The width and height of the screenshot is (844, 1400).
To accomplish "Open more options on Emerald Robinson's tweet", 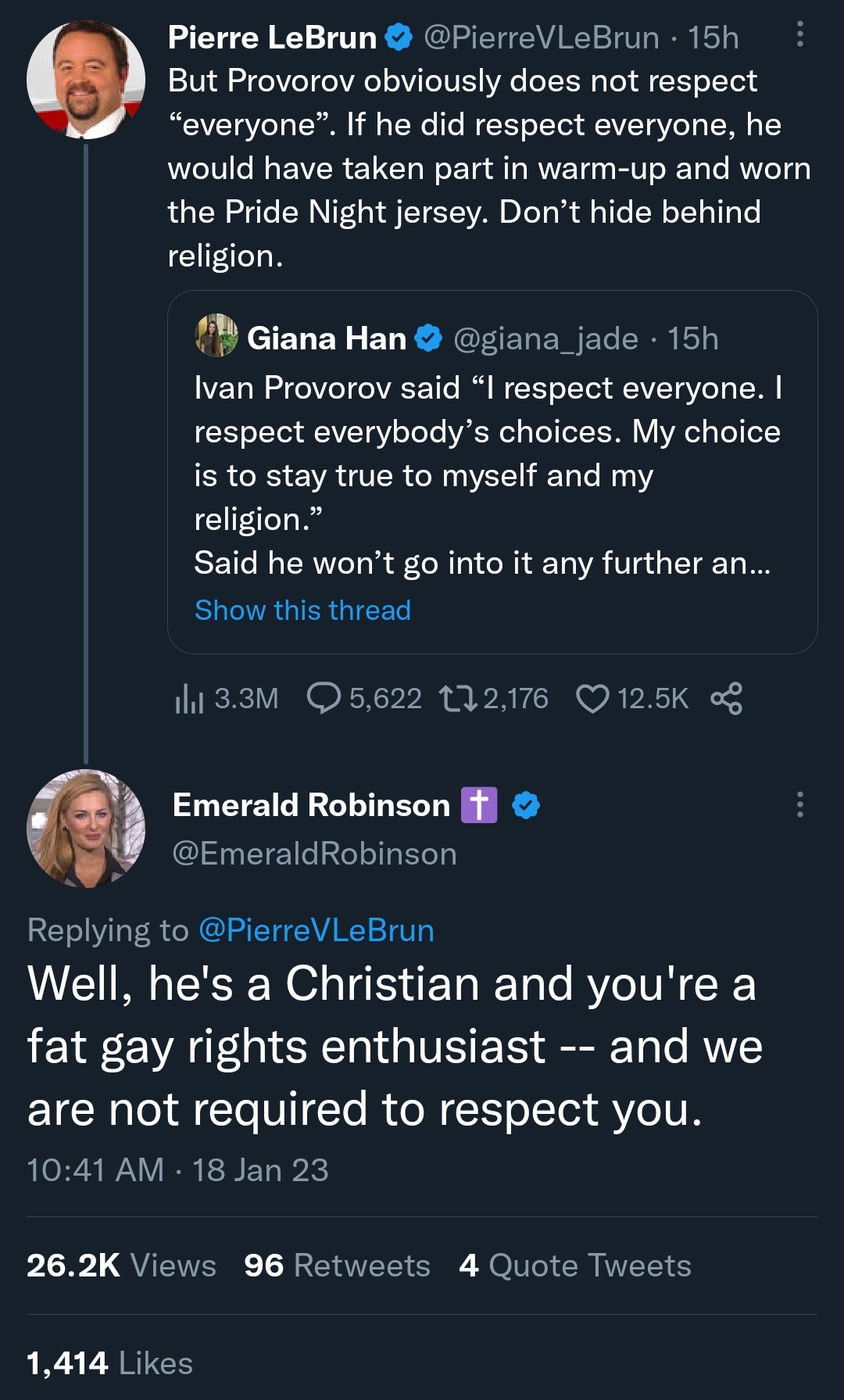I will click(x=799, y=804).
